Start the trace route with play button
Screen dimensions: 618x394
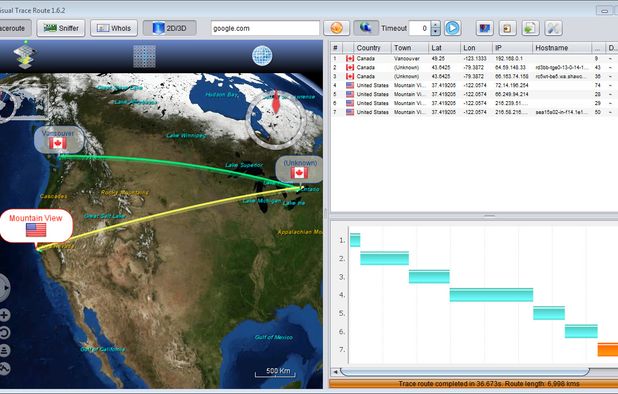click(452, 28)
